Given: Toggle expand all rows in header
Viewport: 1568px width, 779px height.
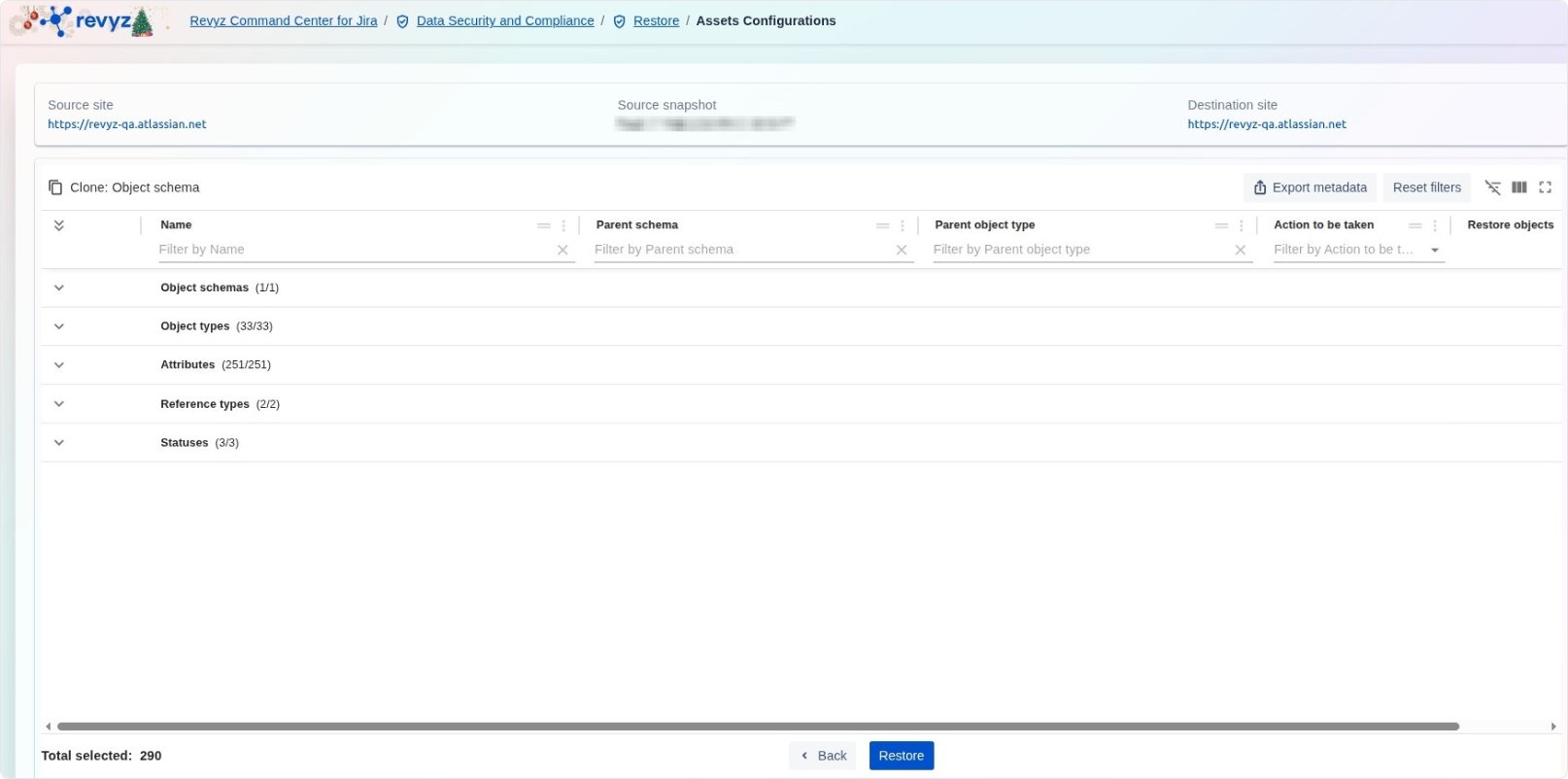Looking at the screenshot, I should point(59,225).
